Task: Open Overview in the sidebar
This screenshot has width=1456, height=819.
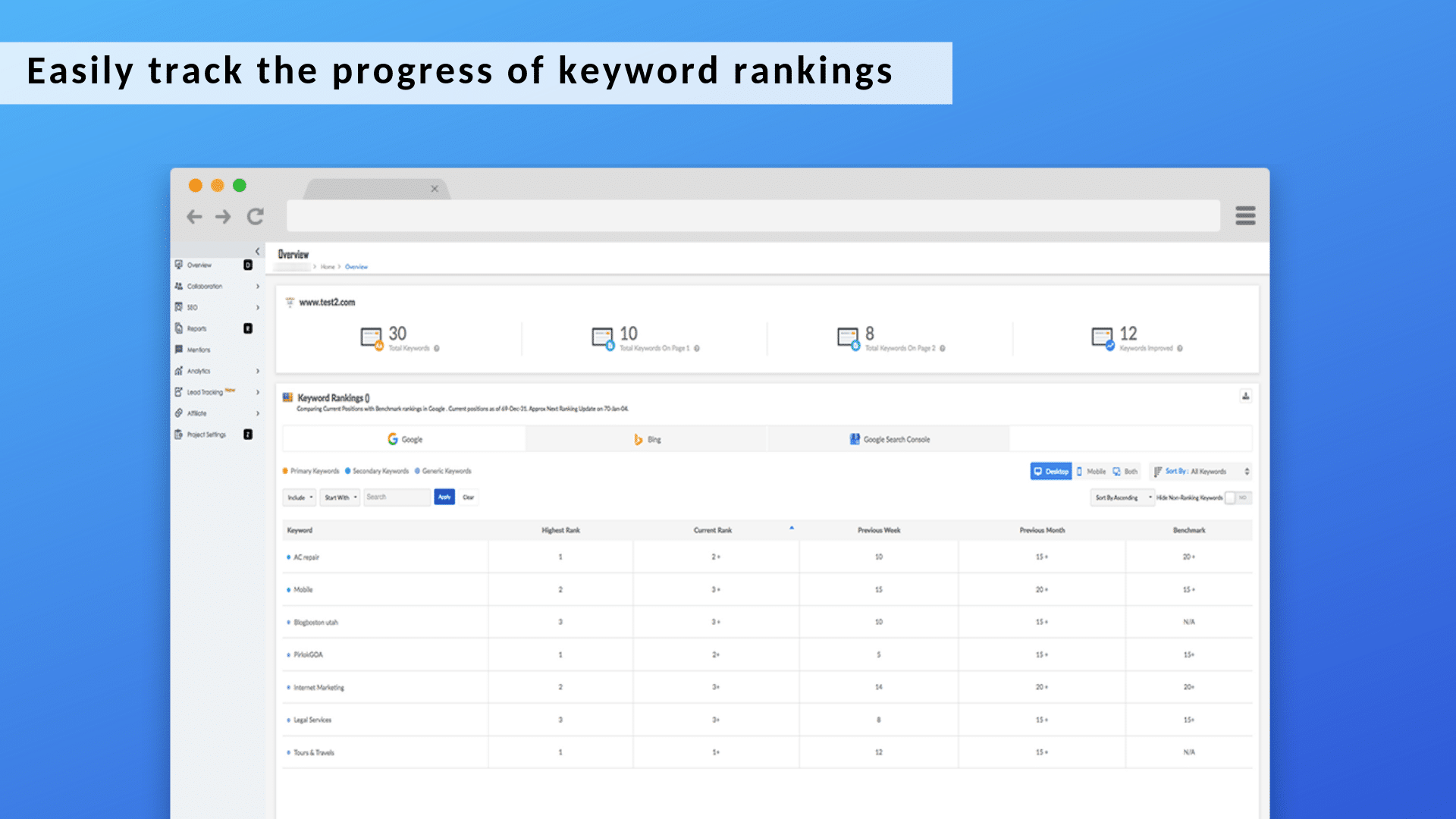Action: coord(200,265)
